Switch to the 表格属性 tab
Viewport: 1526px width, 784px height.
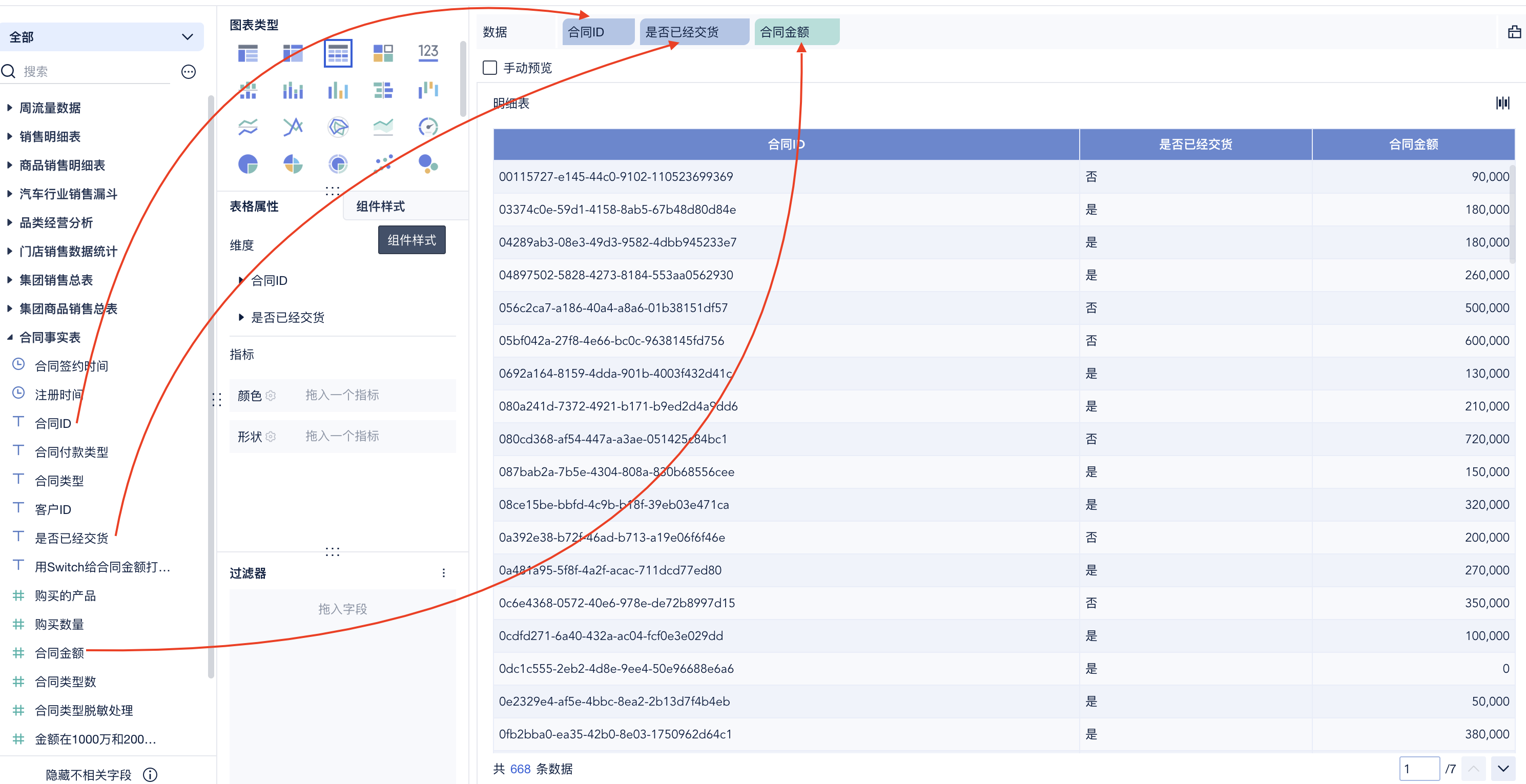coord(254,206)
